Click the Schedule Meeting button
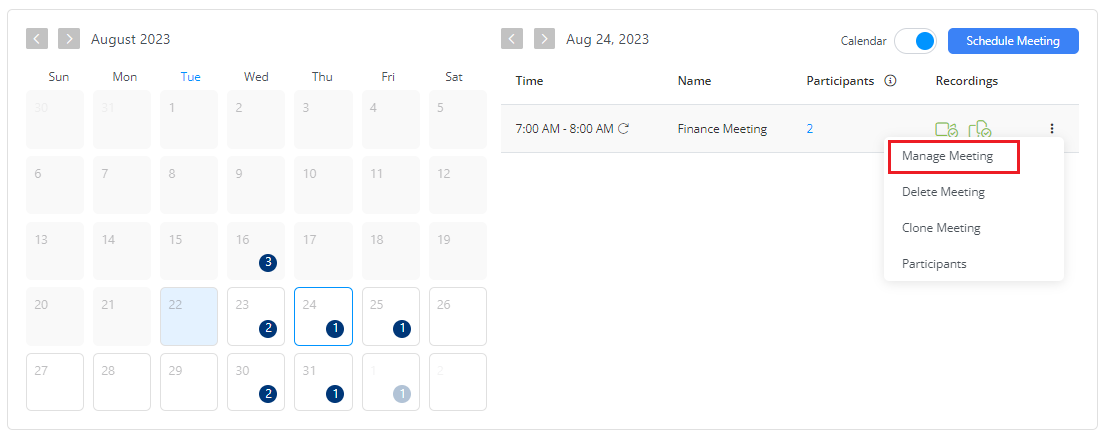1105x436 pixels. click(x=1013, y=41)
